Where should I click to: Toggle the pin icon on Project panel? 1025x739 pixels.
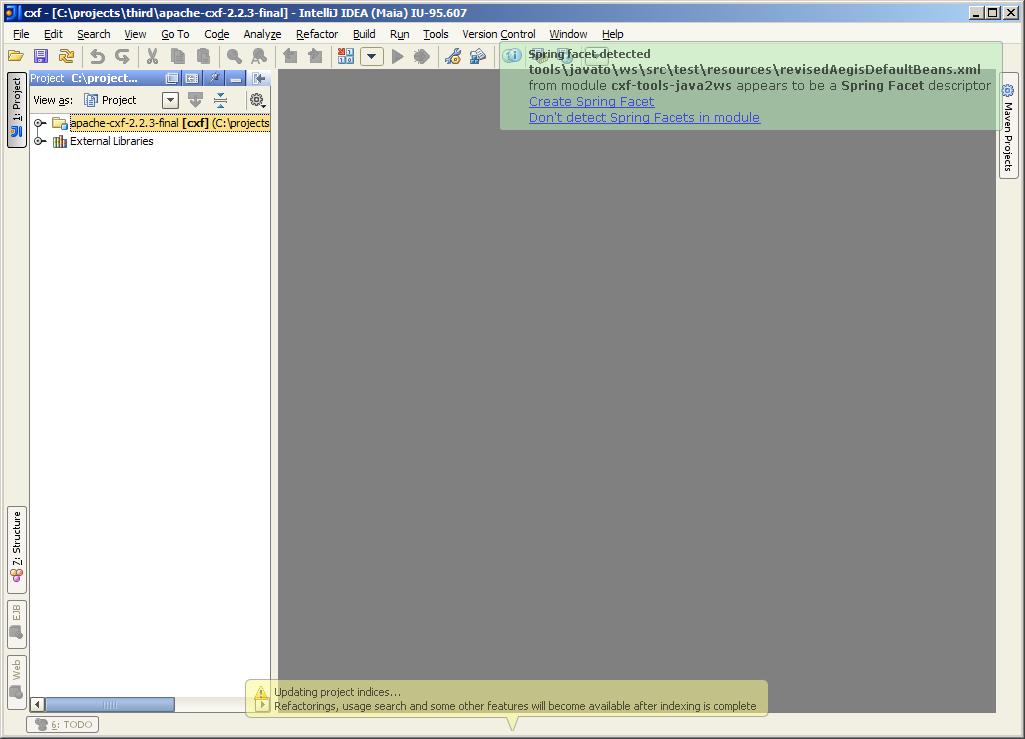(x=214, y=78)
